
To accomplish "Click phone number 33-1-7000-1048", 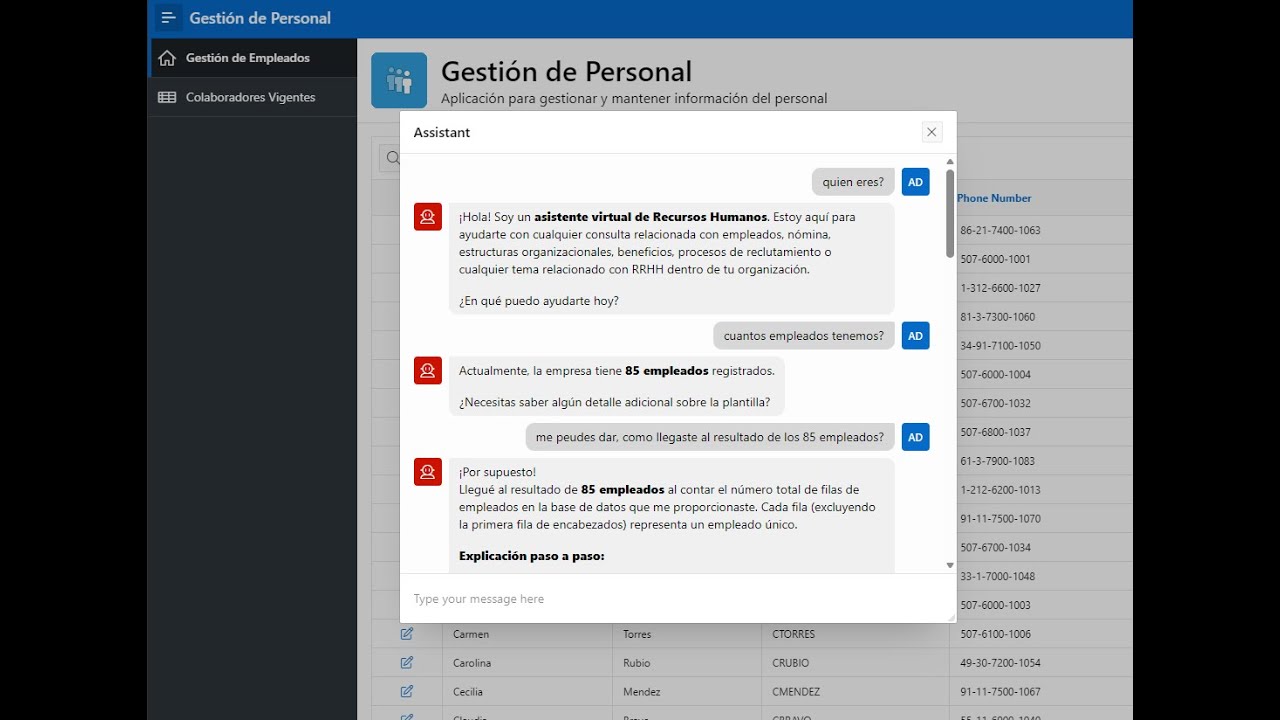I will point(998,577).
